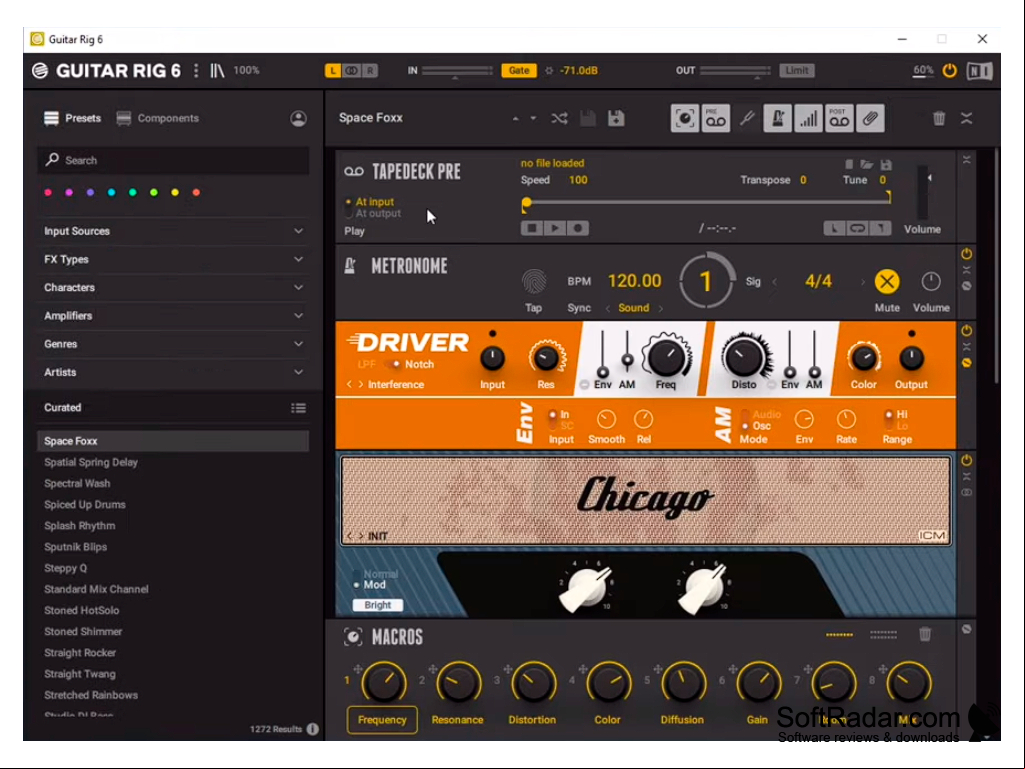Image resolution: width=1025 pixels, height=769 pixels.
Task: Toggle Macros view icon in toolbar
Action: (684, 118)
